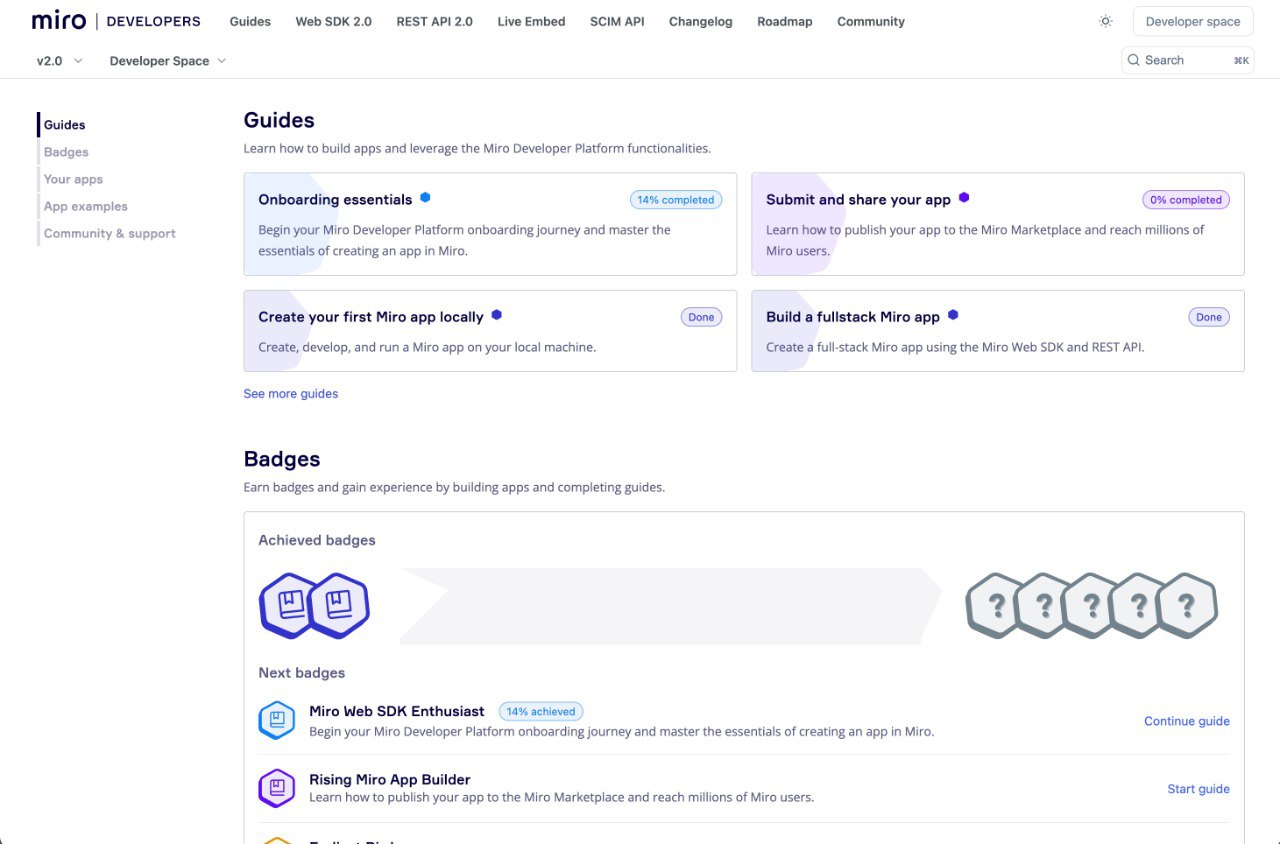
Task: Click the last locked question-mark badge
Action: coord(1187,605)
